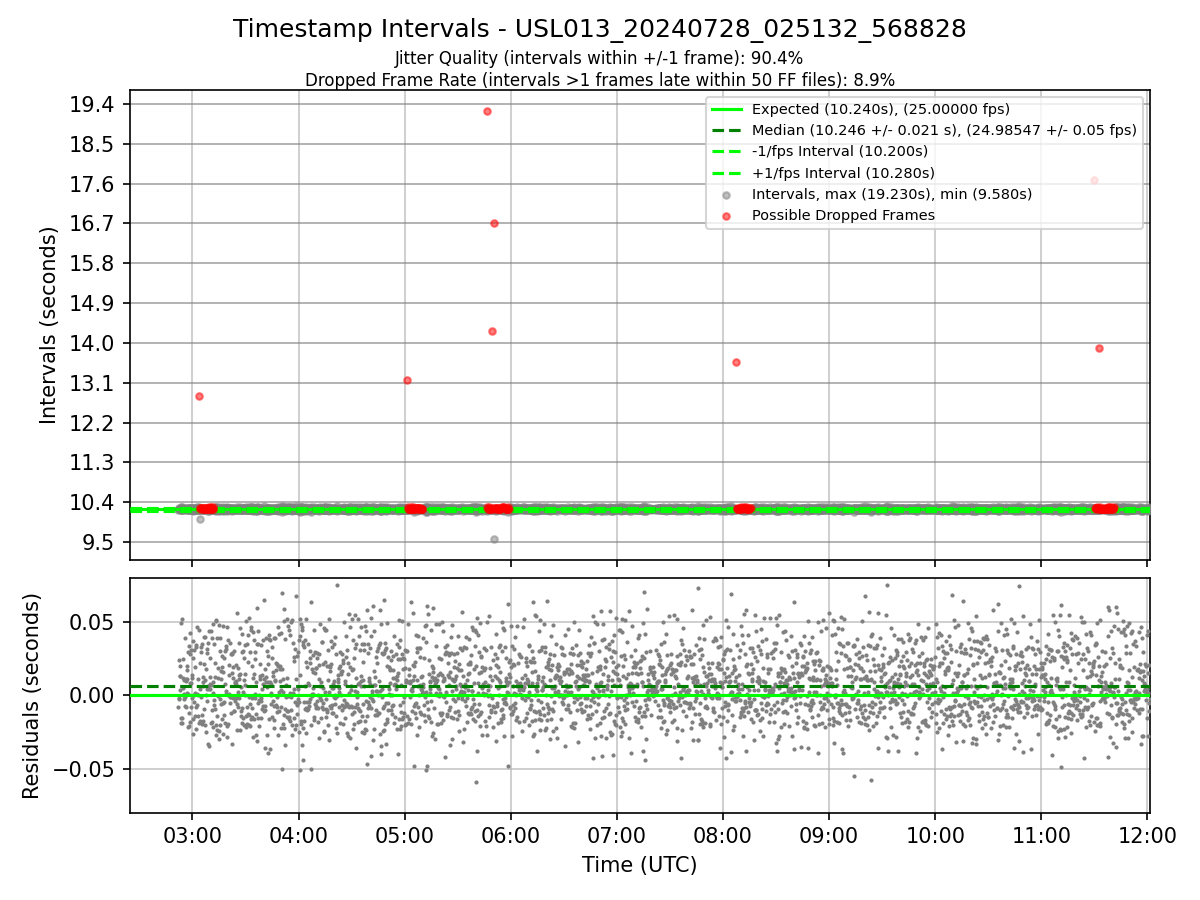
Task: Click the −0.05 residuals tick label
Action: tap(85, 769)
